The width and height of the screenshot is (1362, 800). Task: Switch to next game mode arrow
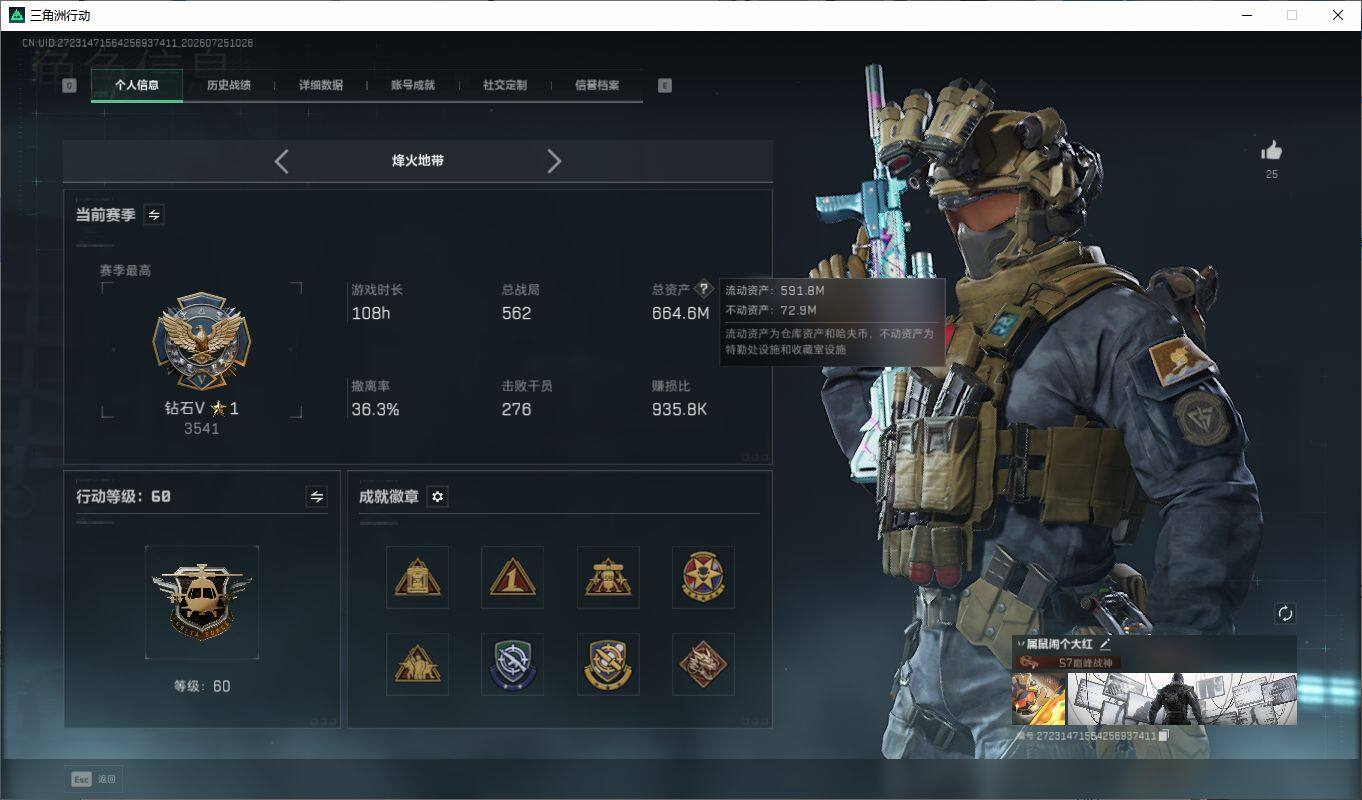[x=554, y=161]
